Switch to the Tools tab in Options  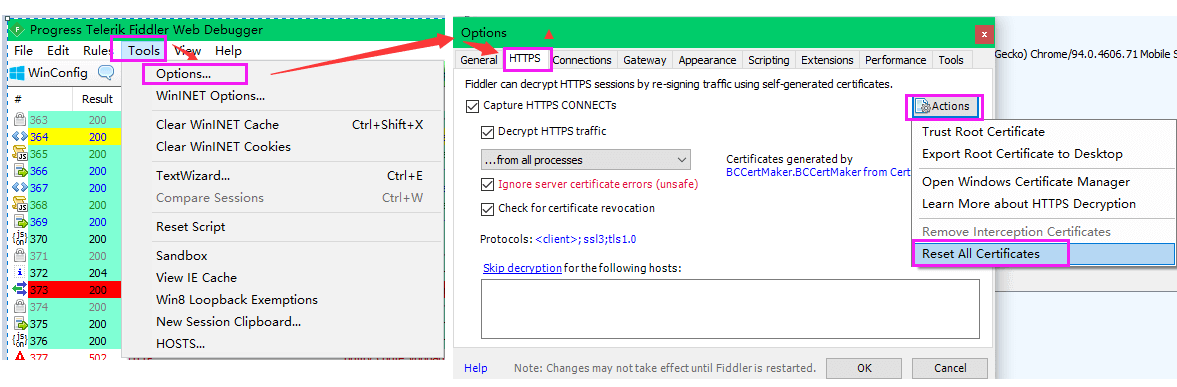tap(951, 60)
